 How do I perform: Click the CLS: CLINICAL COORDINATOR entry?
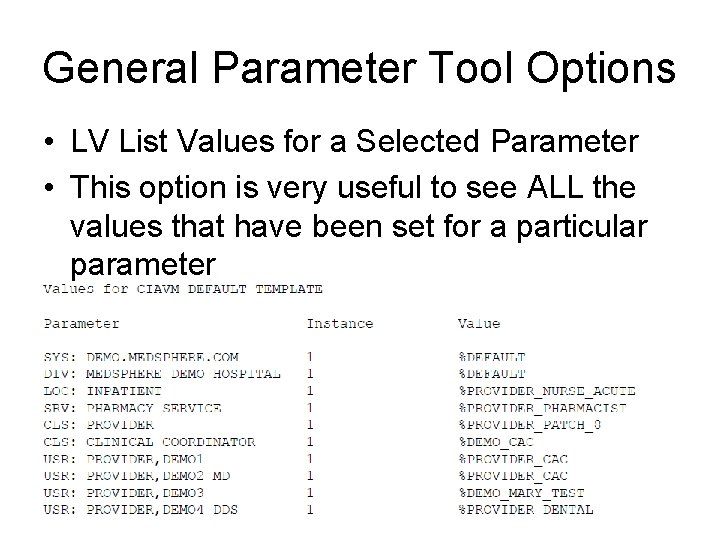[x=149, y=442]
